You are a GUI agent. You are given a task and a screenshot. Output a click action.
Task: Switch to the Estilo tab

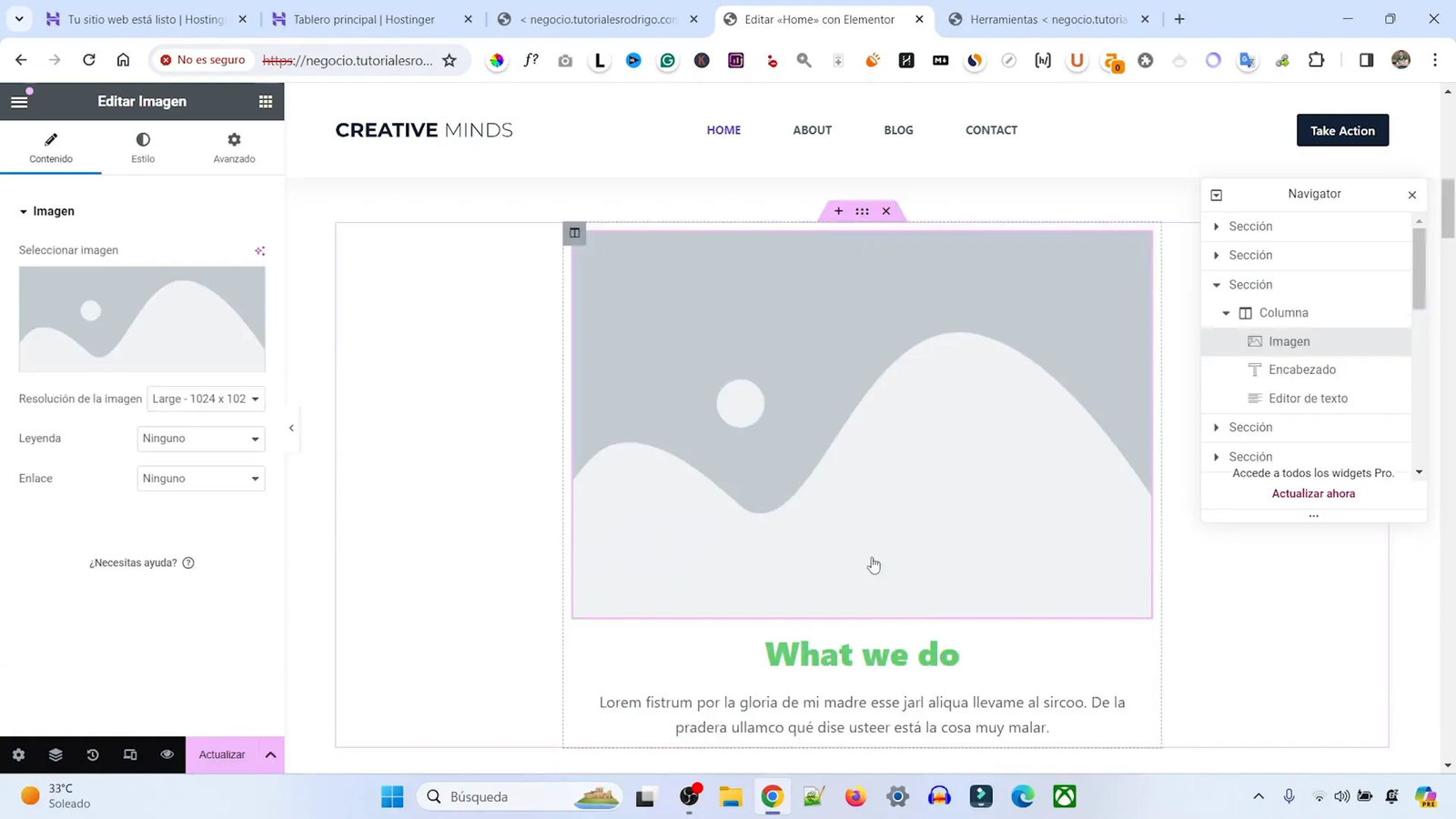tap(142, 147)
